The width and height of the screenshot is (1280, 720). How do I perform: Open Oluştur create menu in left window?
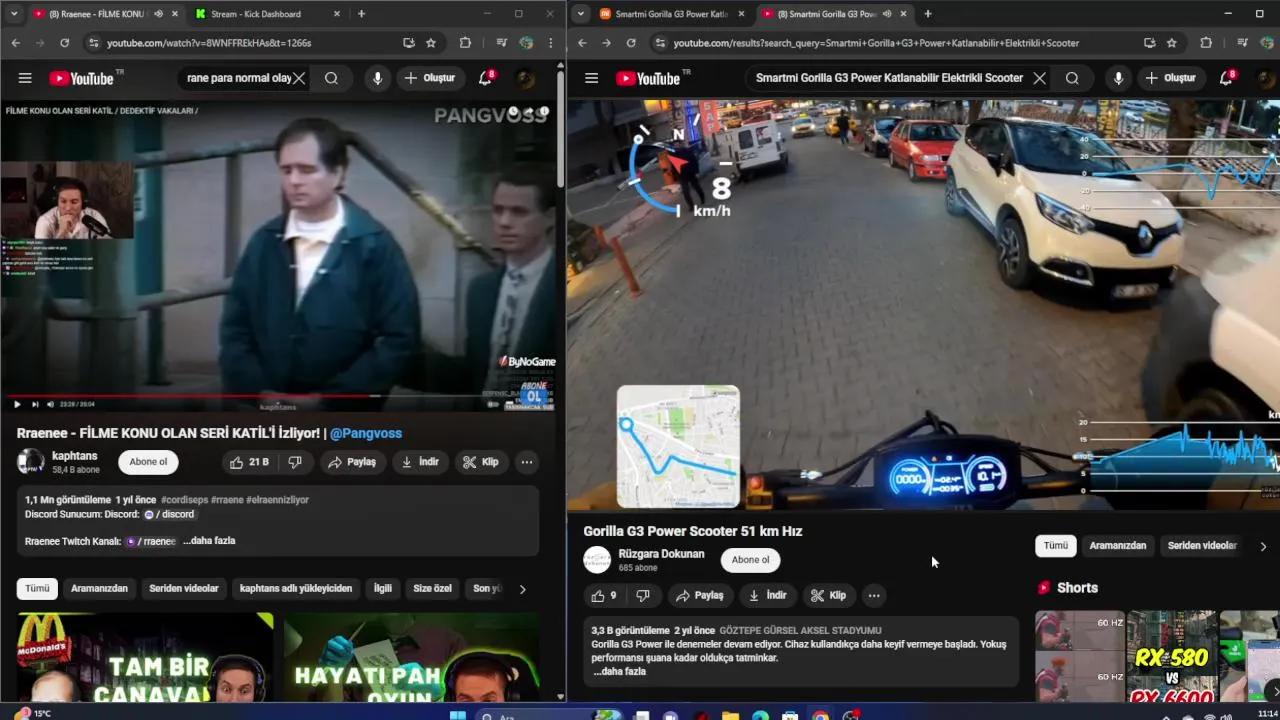coord(429,78)
